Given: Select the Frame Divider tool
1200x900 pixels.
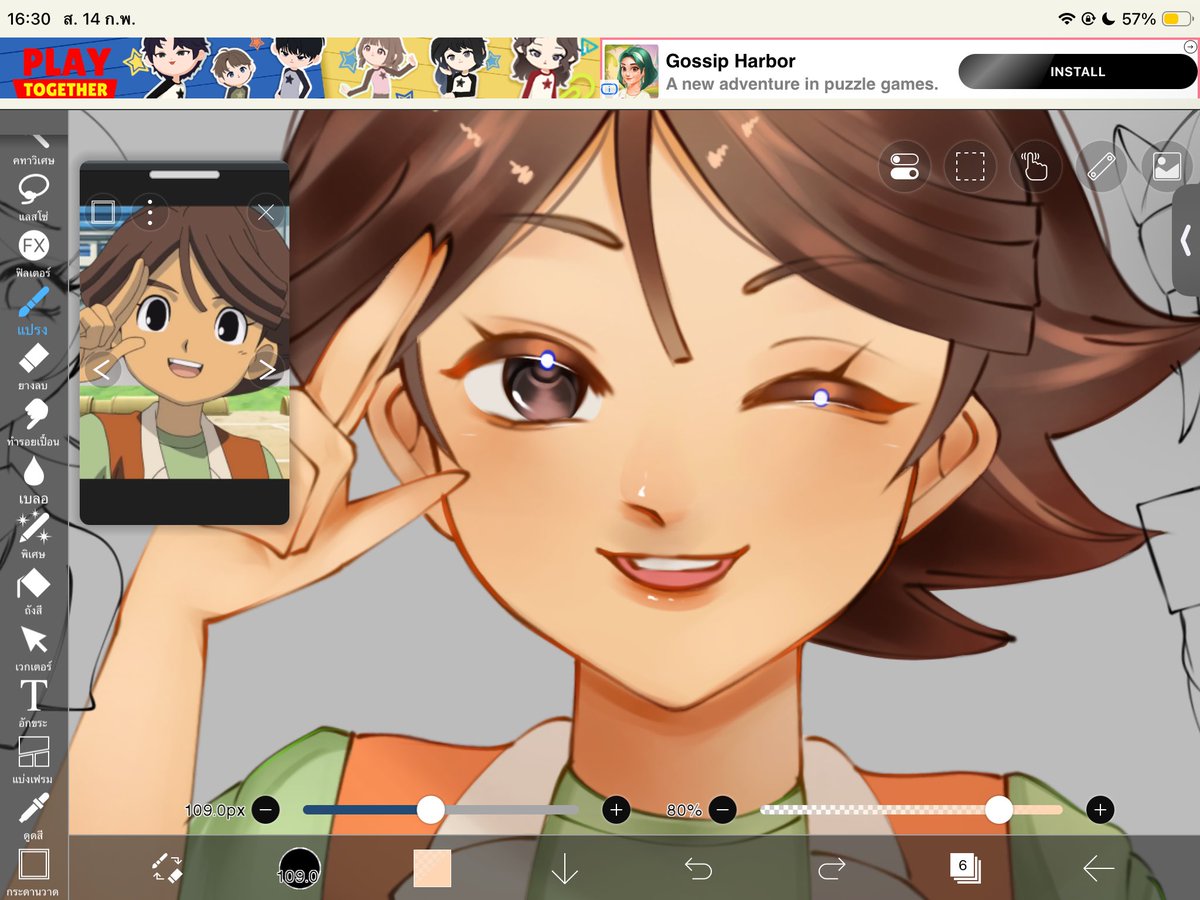Looking at the screenshot, I should pyautogui.click(x=33, y=759).
